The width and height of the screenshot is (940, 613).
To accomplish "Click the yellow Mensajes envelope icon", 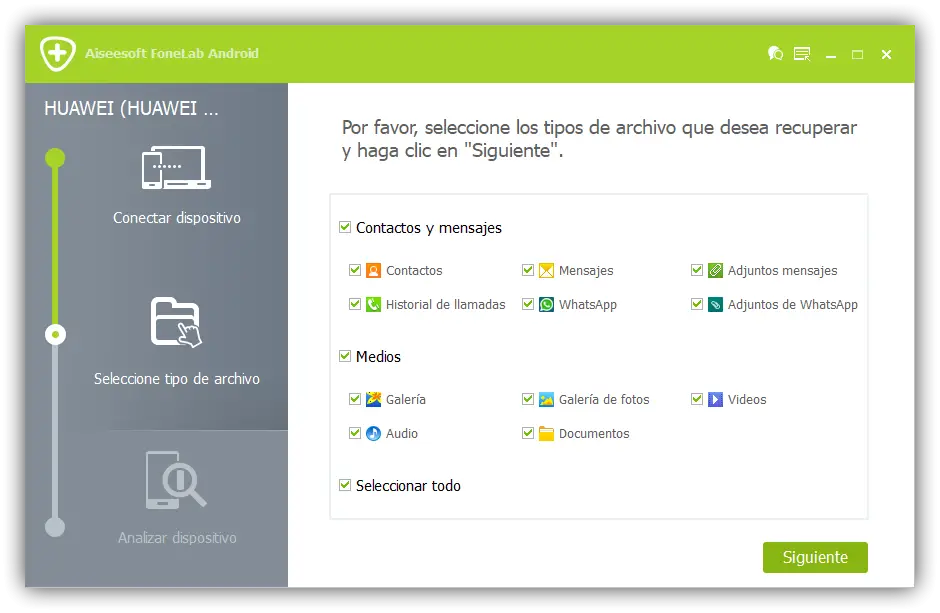I will (546, 270).
